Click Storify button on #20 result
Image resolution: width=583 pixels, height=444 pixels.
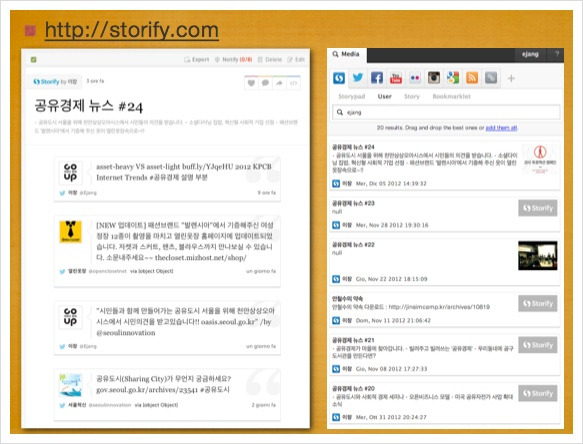click(x=538, y=393)
